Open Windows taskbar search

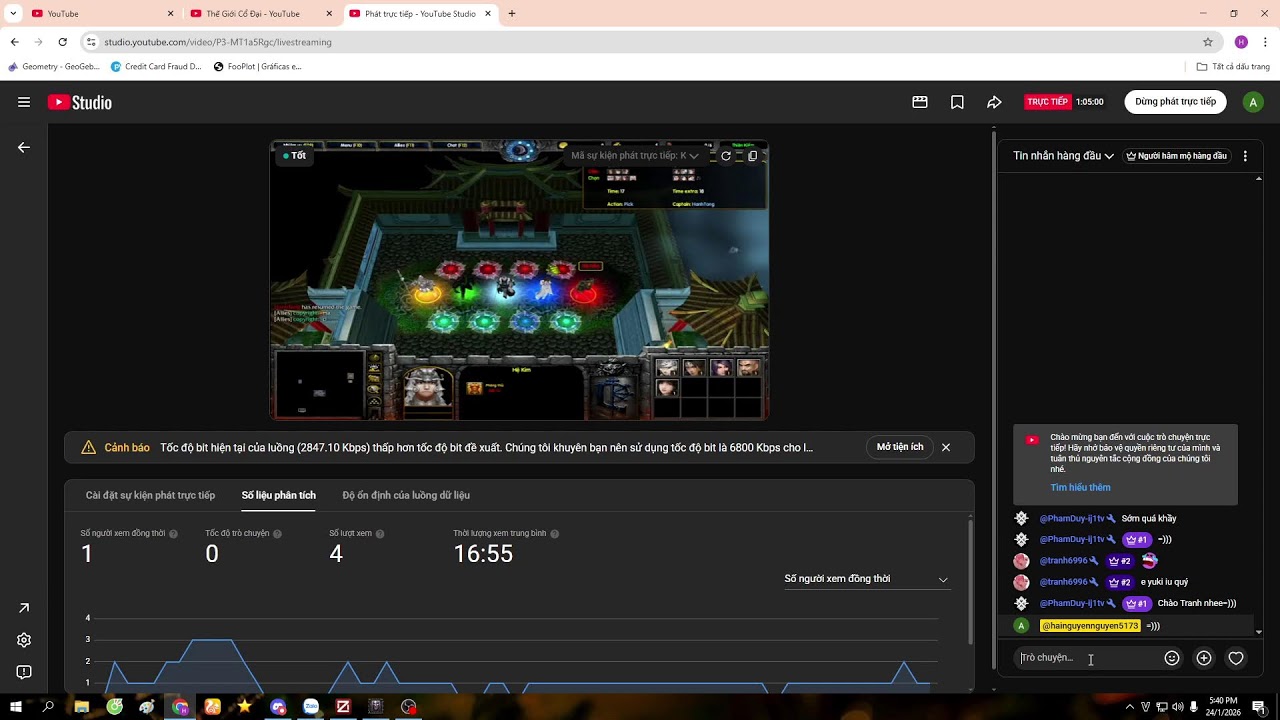tap(48, 707)
